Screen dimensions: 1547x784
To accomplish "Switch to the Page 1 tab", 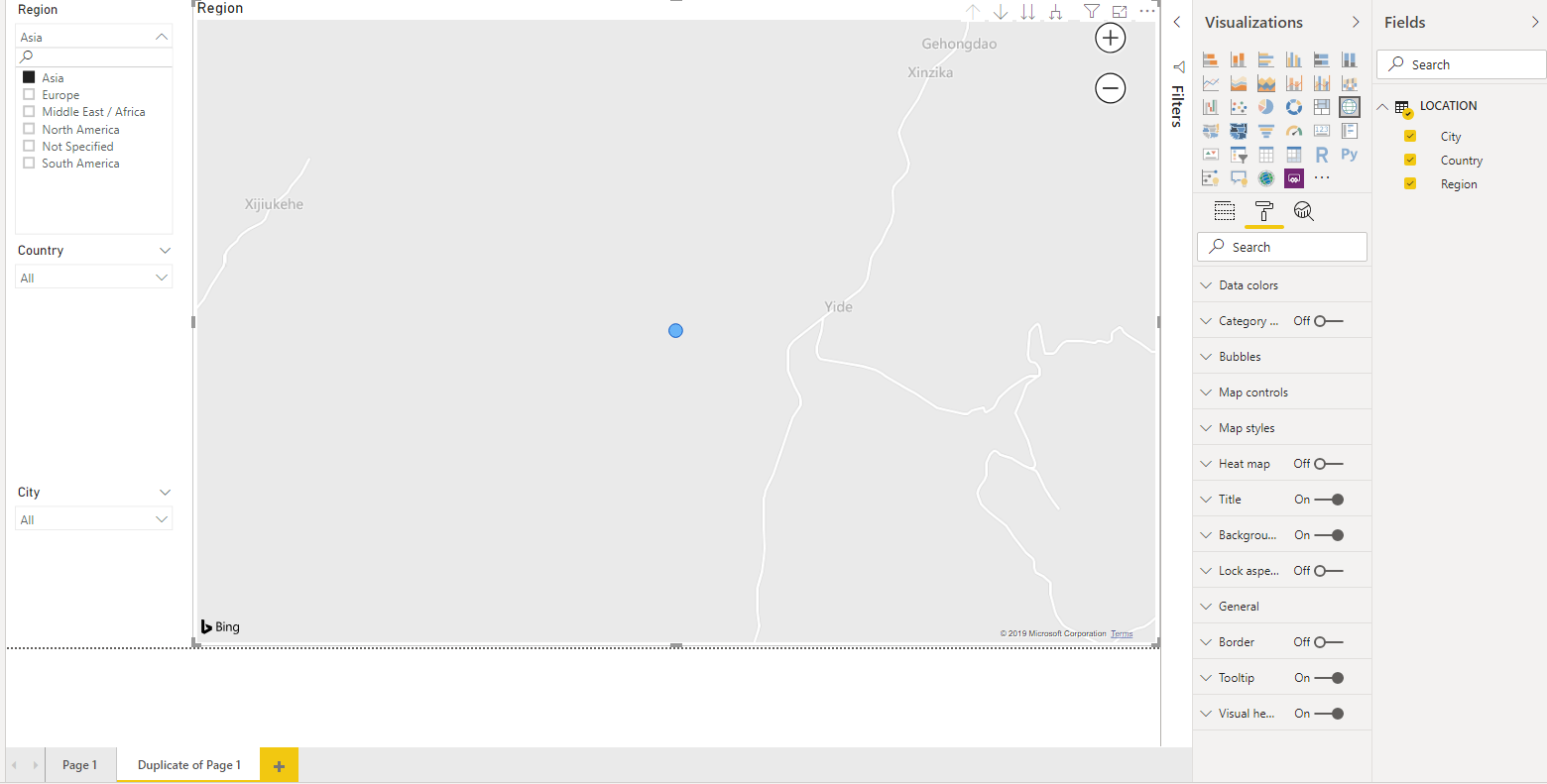I will 79,765.
